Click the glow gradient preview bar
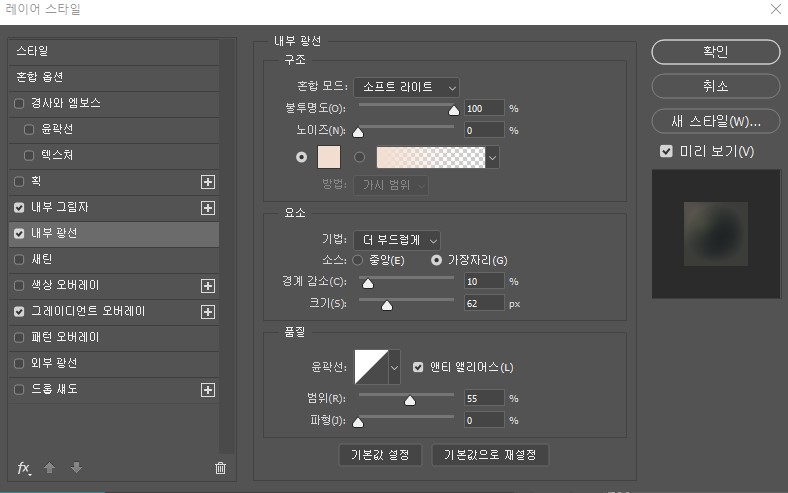This screenshot has width=788, height=493. [431, 158]
